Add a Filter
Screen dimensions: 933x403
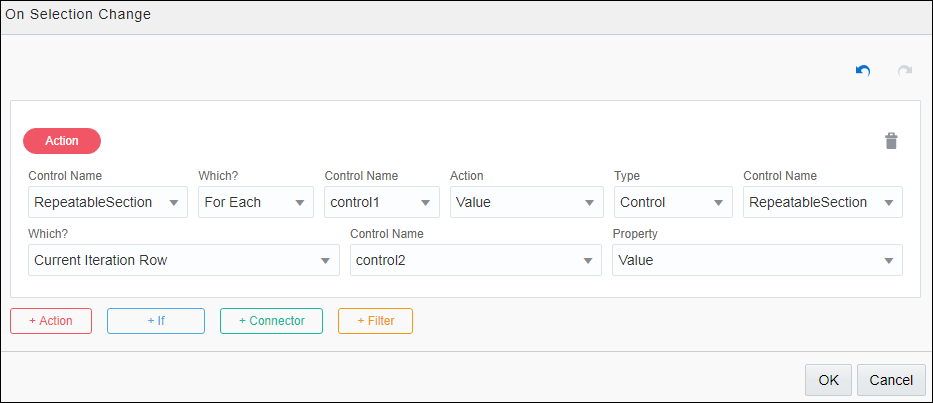(x=375, y=321)
